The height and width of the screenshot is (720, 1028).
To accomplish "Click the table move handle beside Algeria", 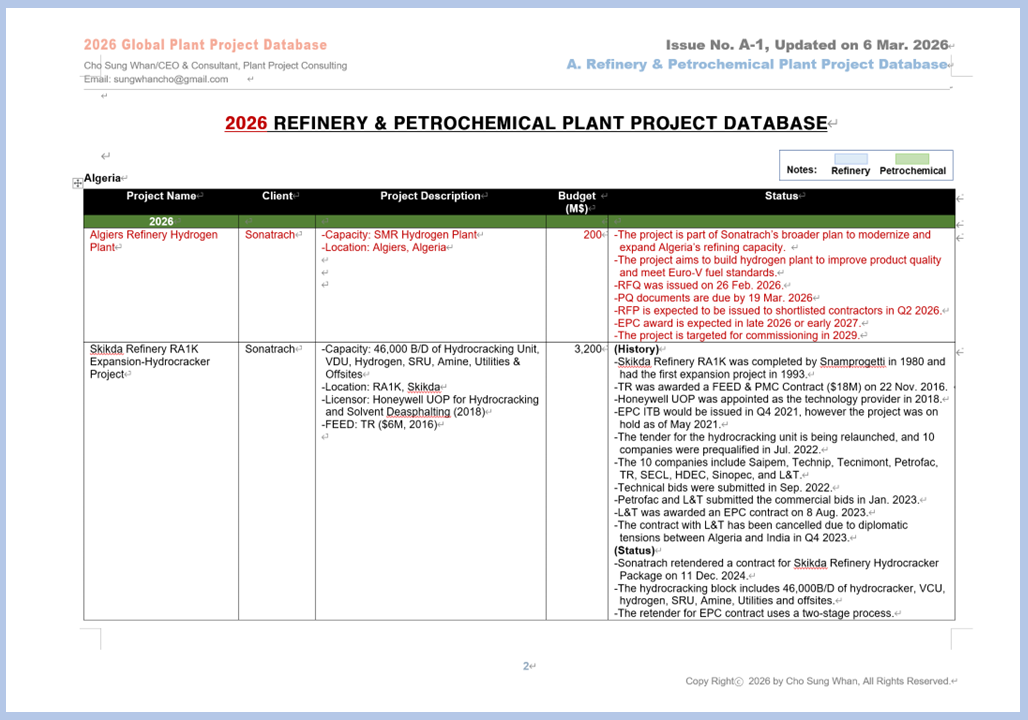I will (x=77, y=183).
